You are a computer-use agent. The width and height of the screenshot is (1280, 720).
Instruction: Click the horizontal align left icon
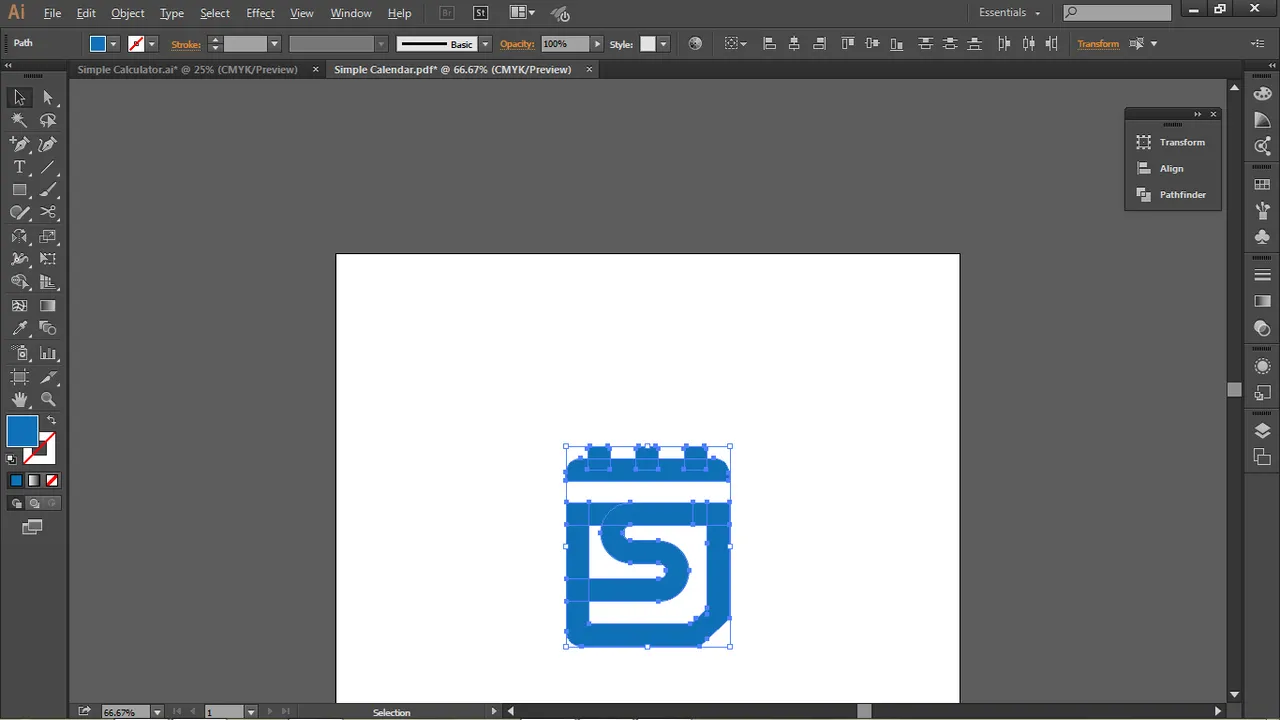click(x=769, y=44)
